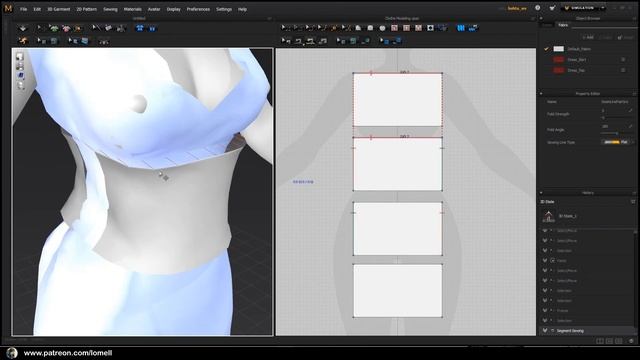Click the help question mark icon
The height and width of the screenshot is (360, 640).
tap(538, 8)
